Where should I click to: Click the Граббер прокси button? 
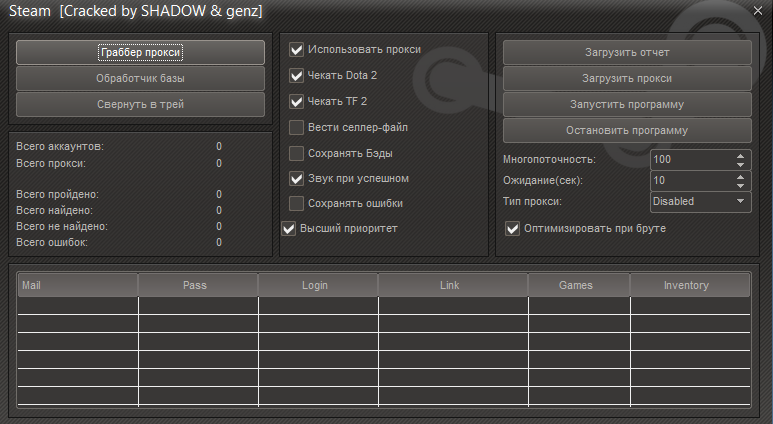[140, 52]
